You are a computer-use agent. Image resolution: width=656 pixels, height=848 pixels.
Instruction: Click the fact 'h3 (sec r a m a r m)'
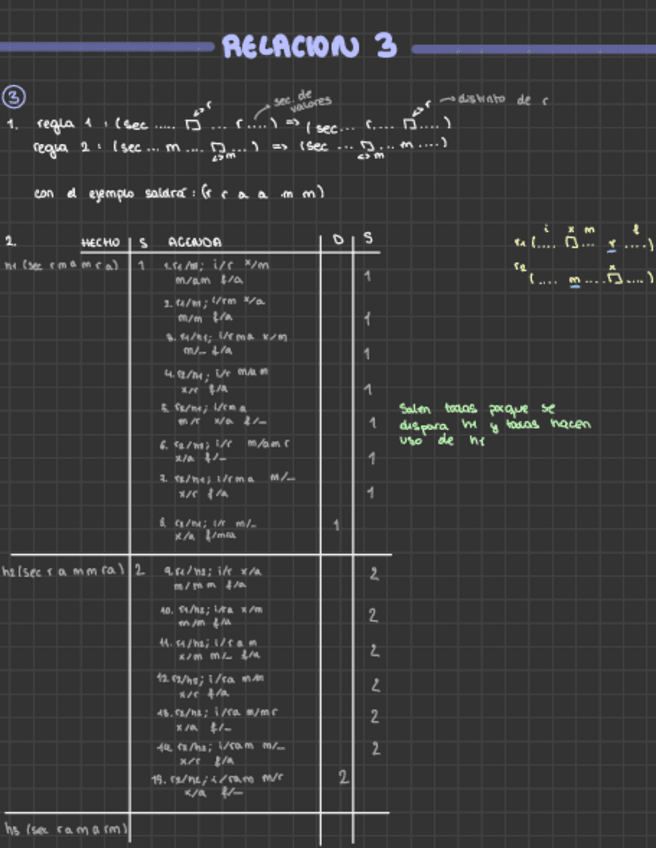pos(65,829)
